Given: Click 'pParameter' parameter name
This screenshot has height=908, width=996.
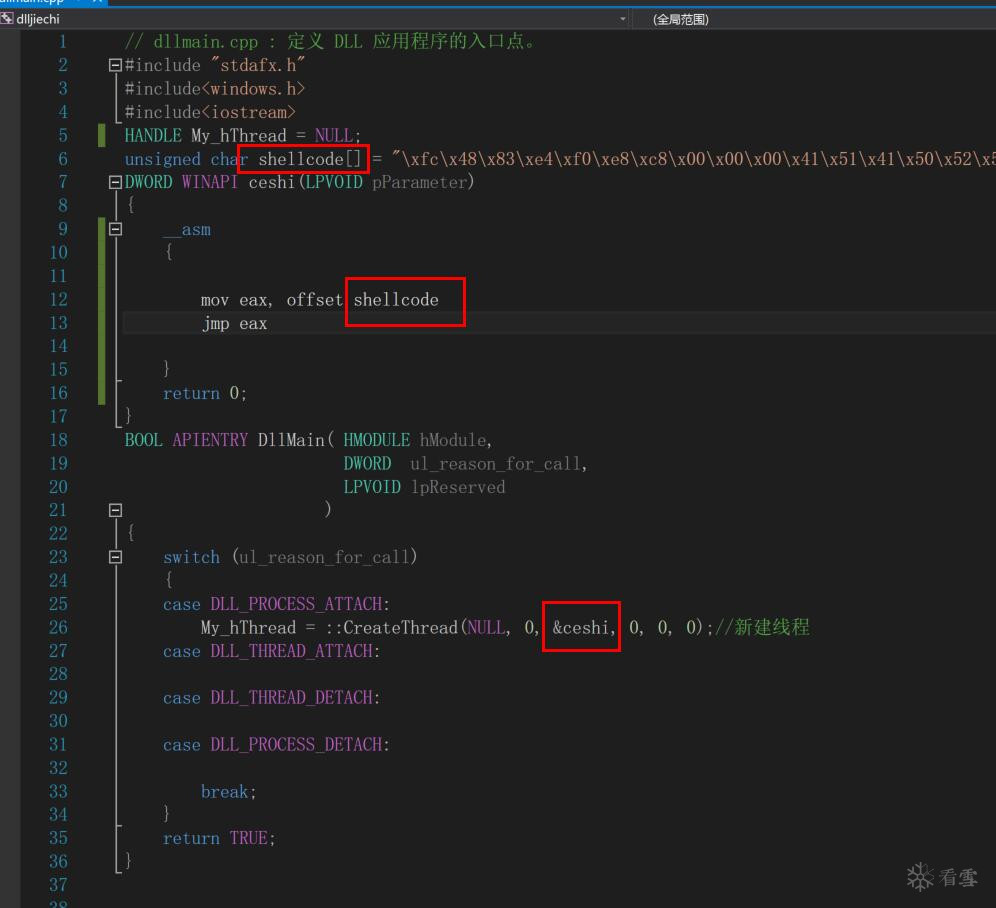Looking at the screenshot, I should 419,182.
